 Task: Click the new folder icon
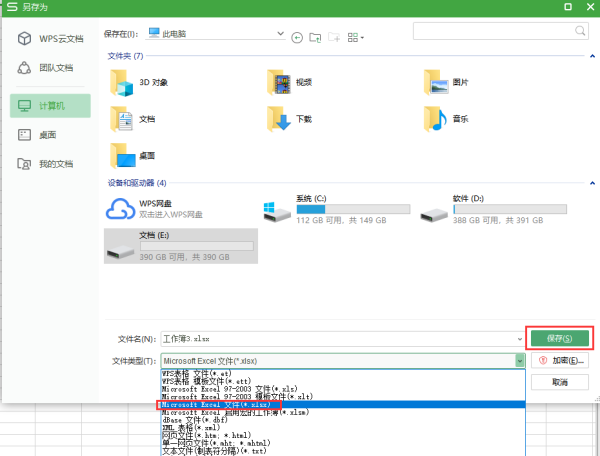click(334, 37)
